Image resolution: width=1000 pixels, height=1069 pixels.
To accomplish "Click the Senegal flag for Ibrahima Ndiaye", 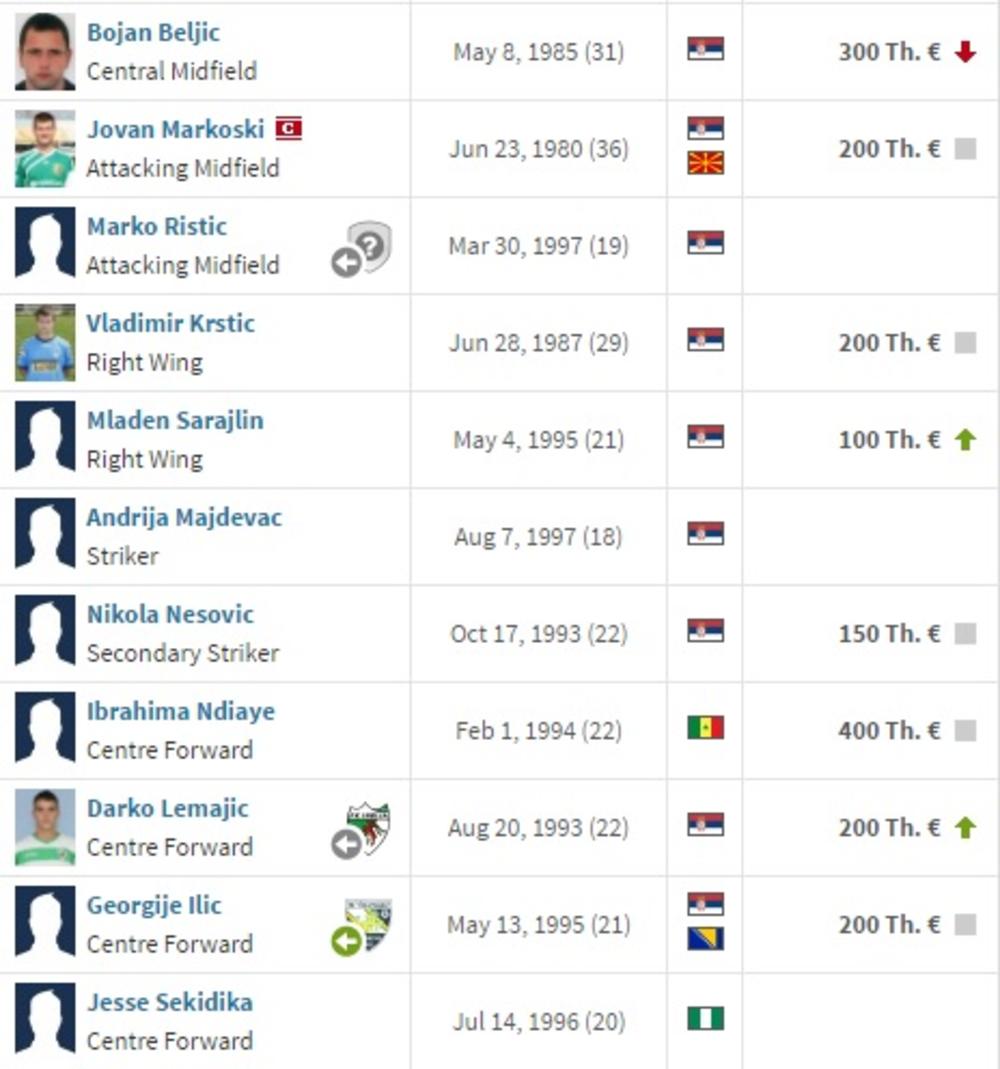I will (705, 728).
